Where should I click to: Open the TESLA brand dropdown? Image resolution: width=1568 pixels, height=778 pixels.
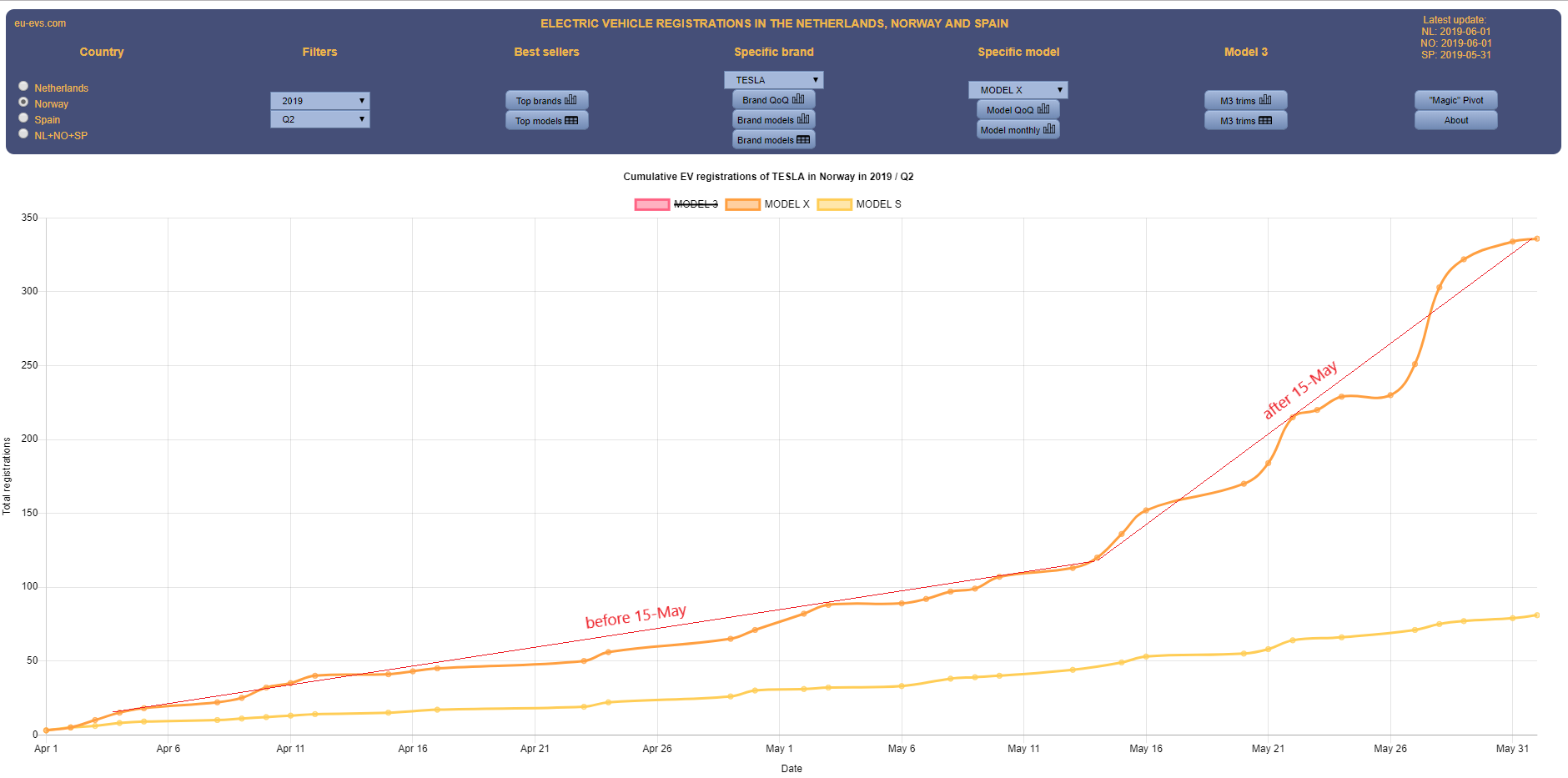(x=774, y=80)
